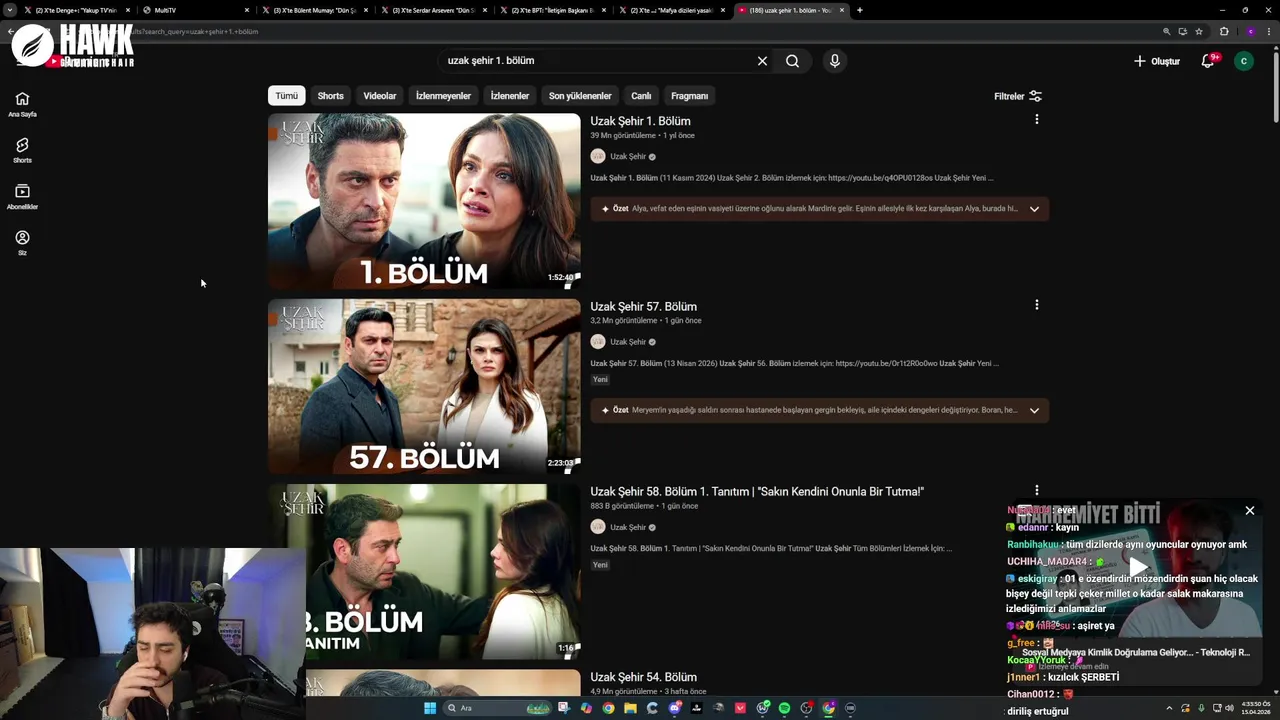Open Filtreler search filters

pos(1018,96)
